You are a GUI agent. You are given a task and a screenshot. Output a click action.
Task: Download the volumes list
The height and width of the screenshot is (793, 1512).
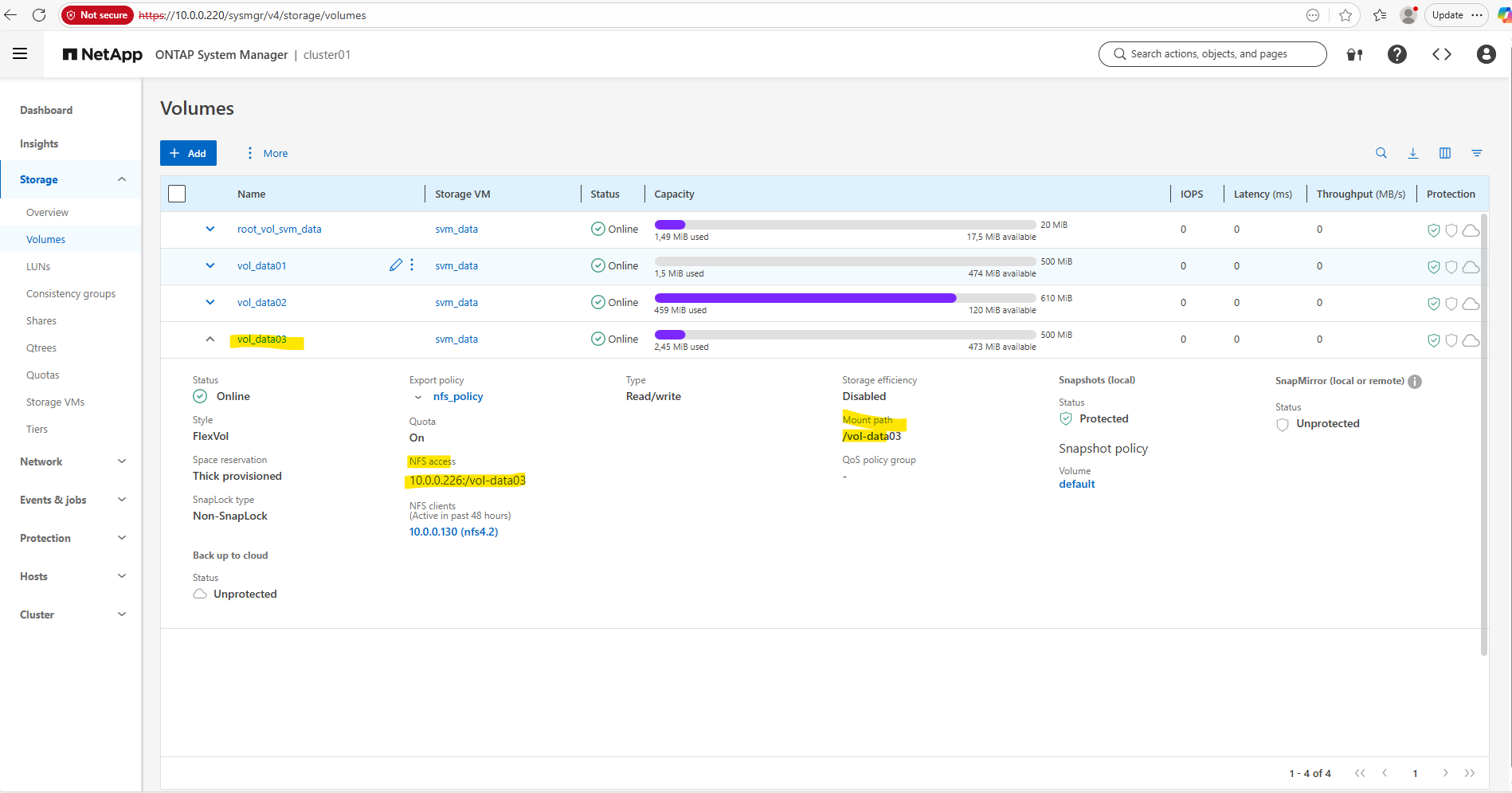click(1412, 153)
